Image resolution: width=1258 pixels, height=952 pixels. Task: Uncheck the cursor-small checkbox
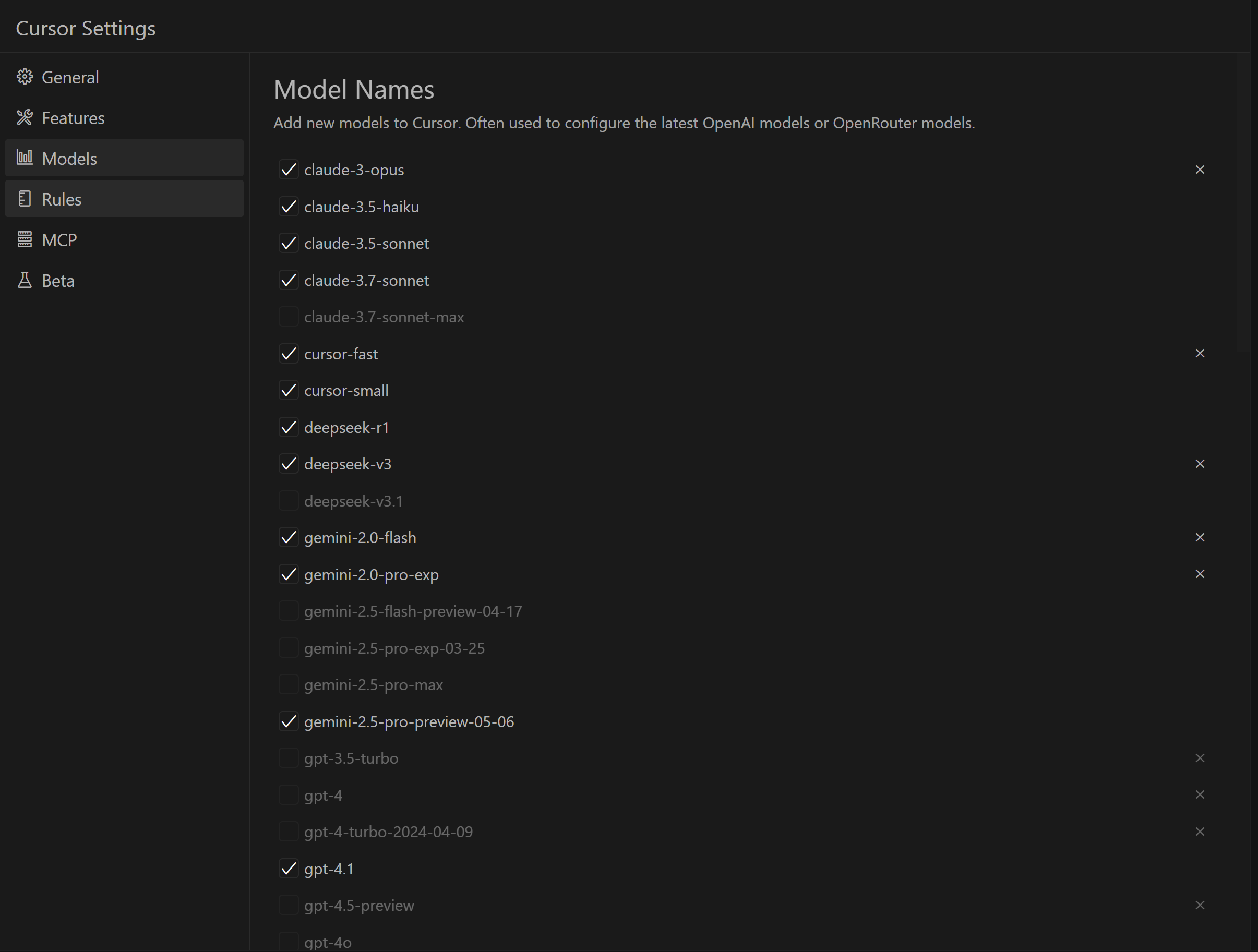[289, 391]
